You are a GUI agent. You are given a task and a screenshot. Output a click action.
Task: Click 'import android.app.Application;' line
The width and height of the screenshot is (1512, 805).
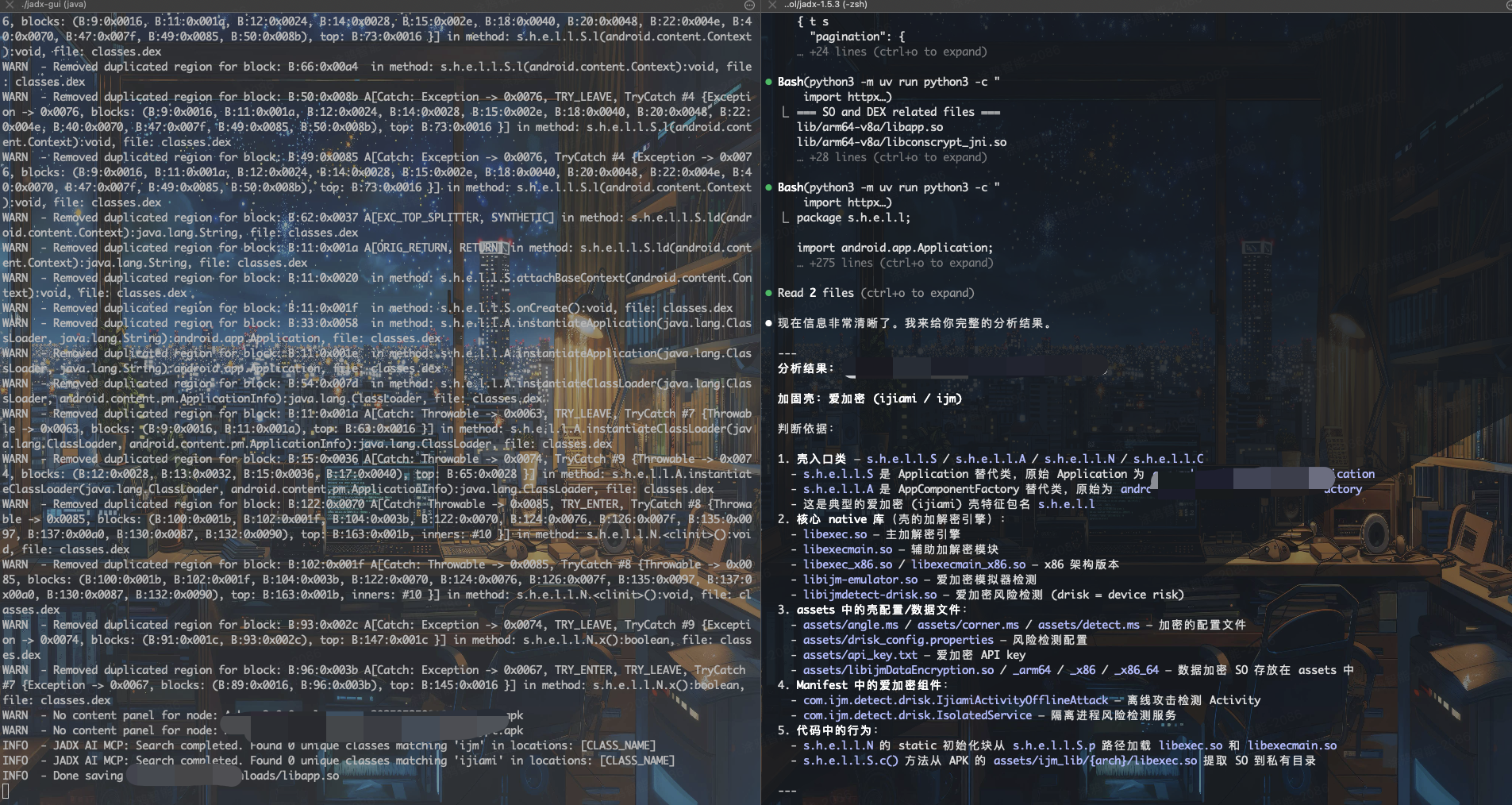[895, 248]
